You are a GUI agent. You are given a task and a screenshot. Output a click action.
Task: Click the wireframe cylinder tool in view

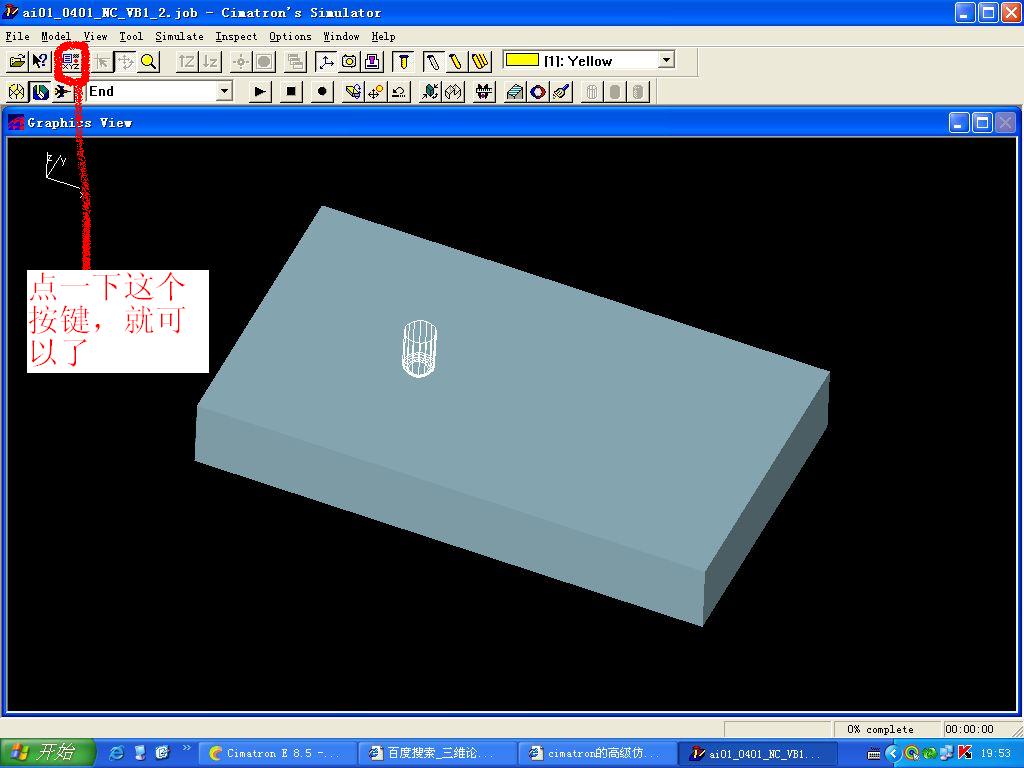coord(419,348)
